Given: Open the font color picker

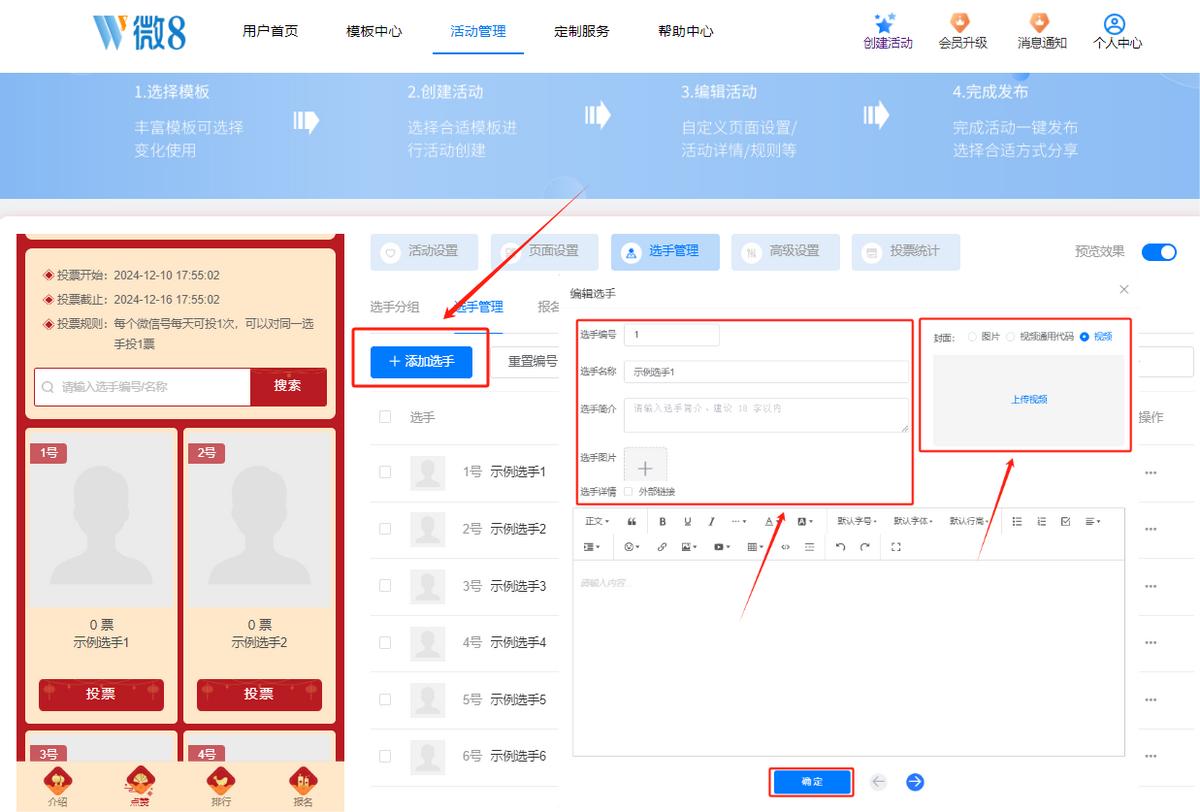Looking at the screenshot, I should [x=774, y=521].
